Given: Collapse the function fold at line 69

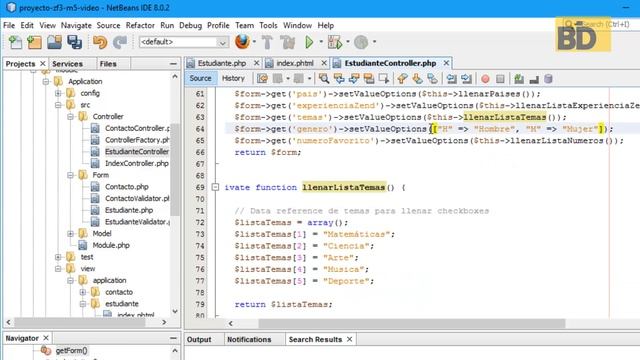Looking at the screenshot, I should click(x=215, y=187).
